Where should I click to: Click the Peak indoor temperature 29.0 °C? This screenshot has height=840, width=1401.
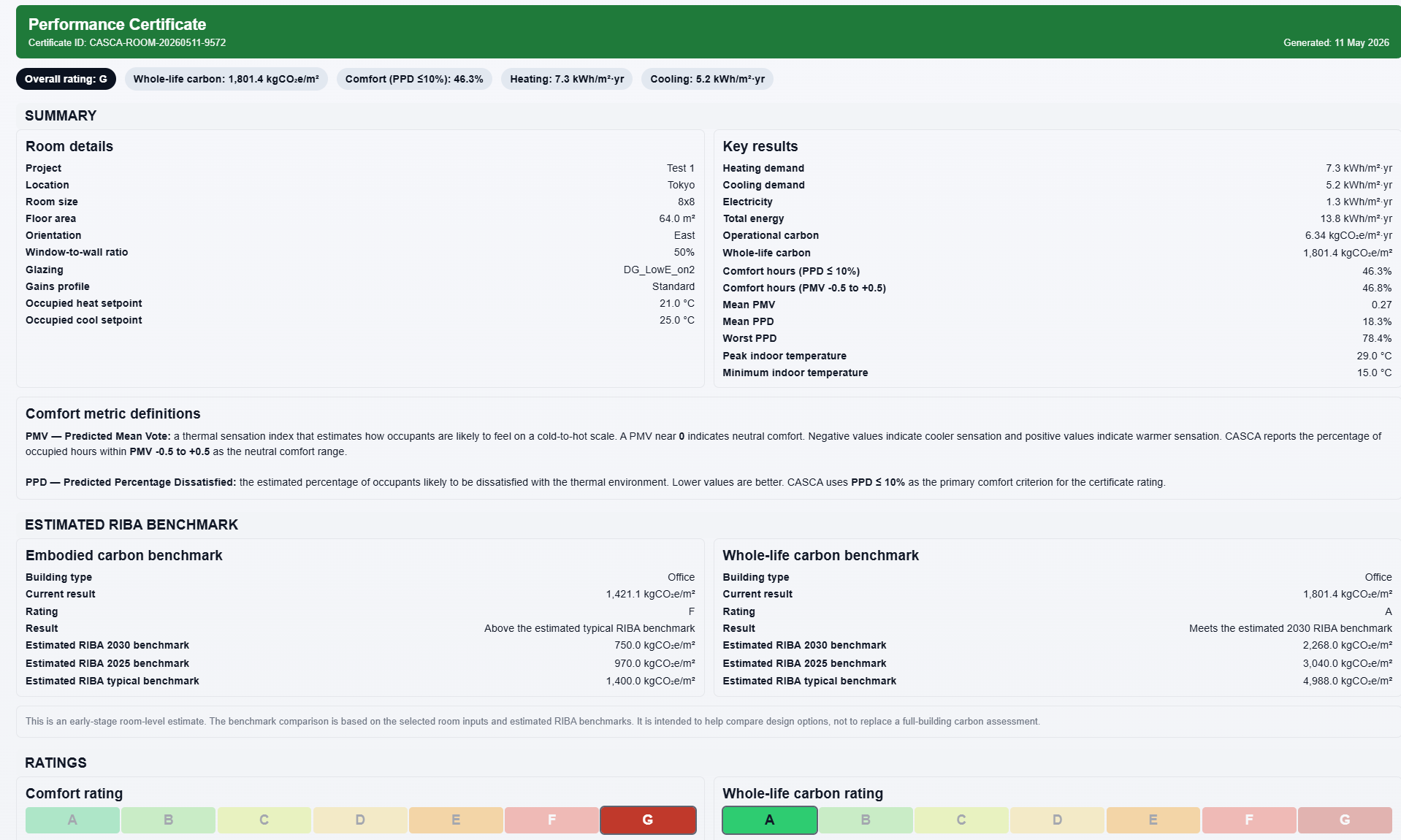(x=1374, y=356)
